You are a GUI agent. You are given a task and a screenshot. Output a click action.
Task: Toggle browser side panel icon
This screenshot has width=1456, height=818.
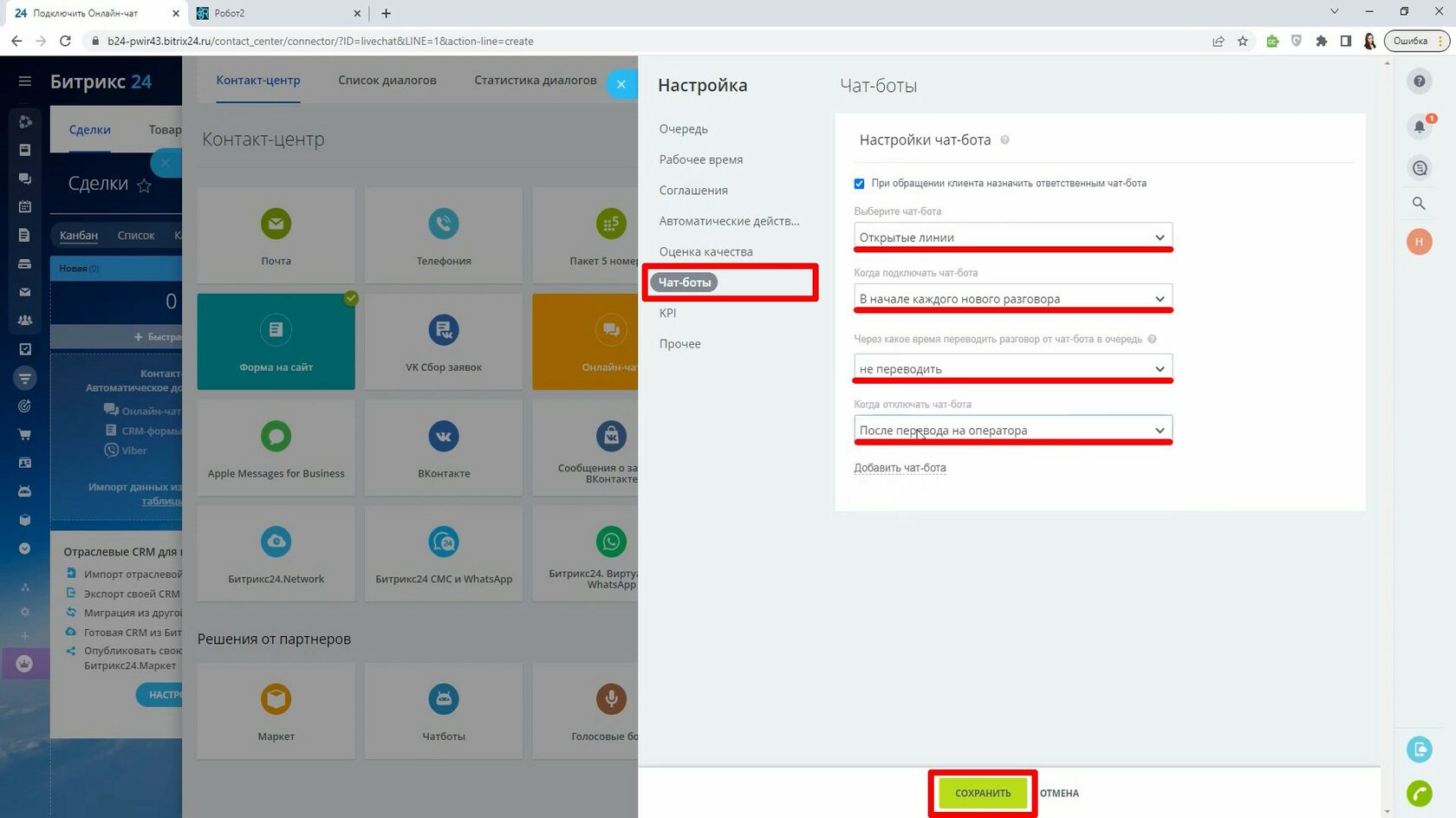1345,41
